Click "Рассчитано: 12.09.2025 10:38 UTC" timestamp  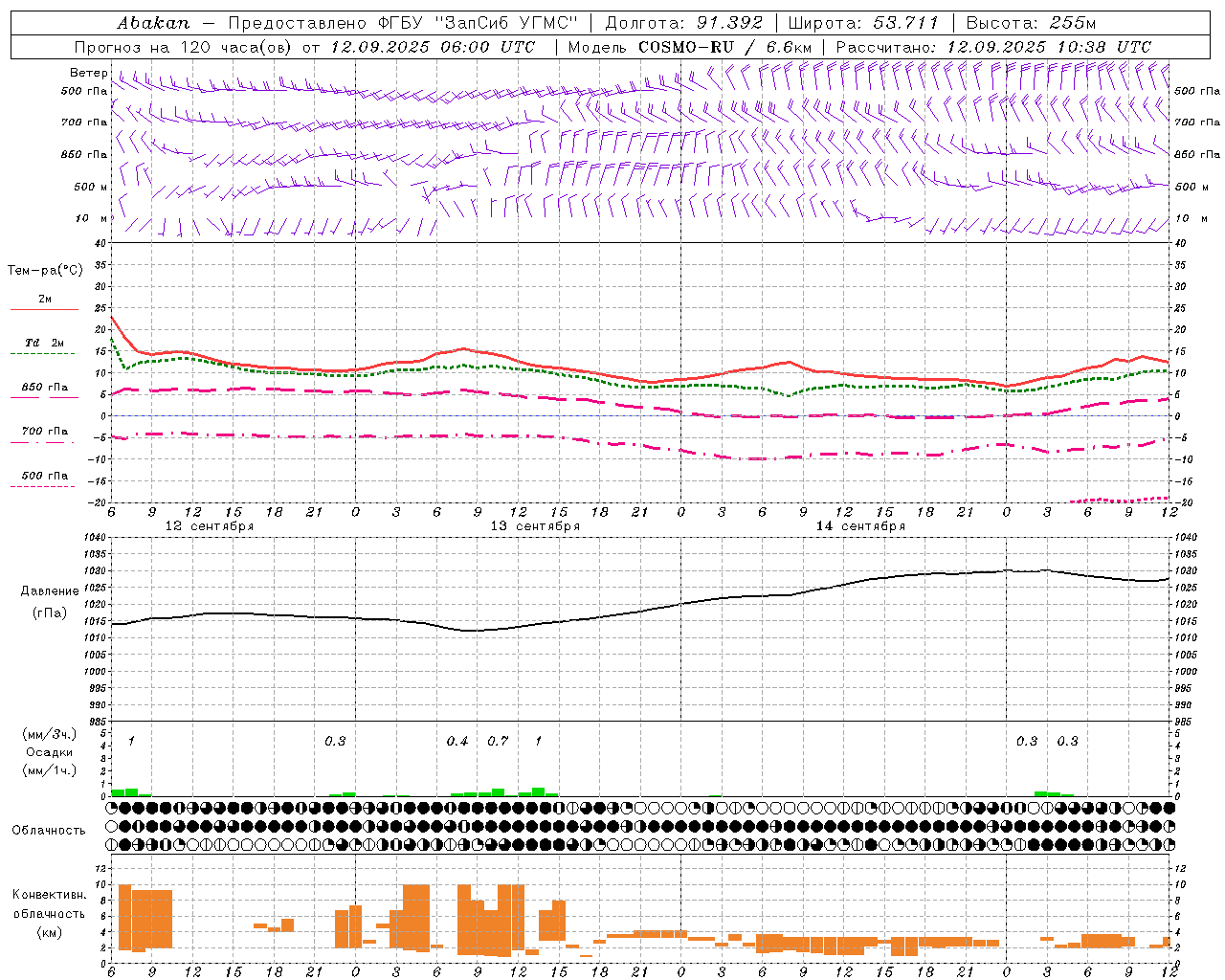tap(993, 47)
